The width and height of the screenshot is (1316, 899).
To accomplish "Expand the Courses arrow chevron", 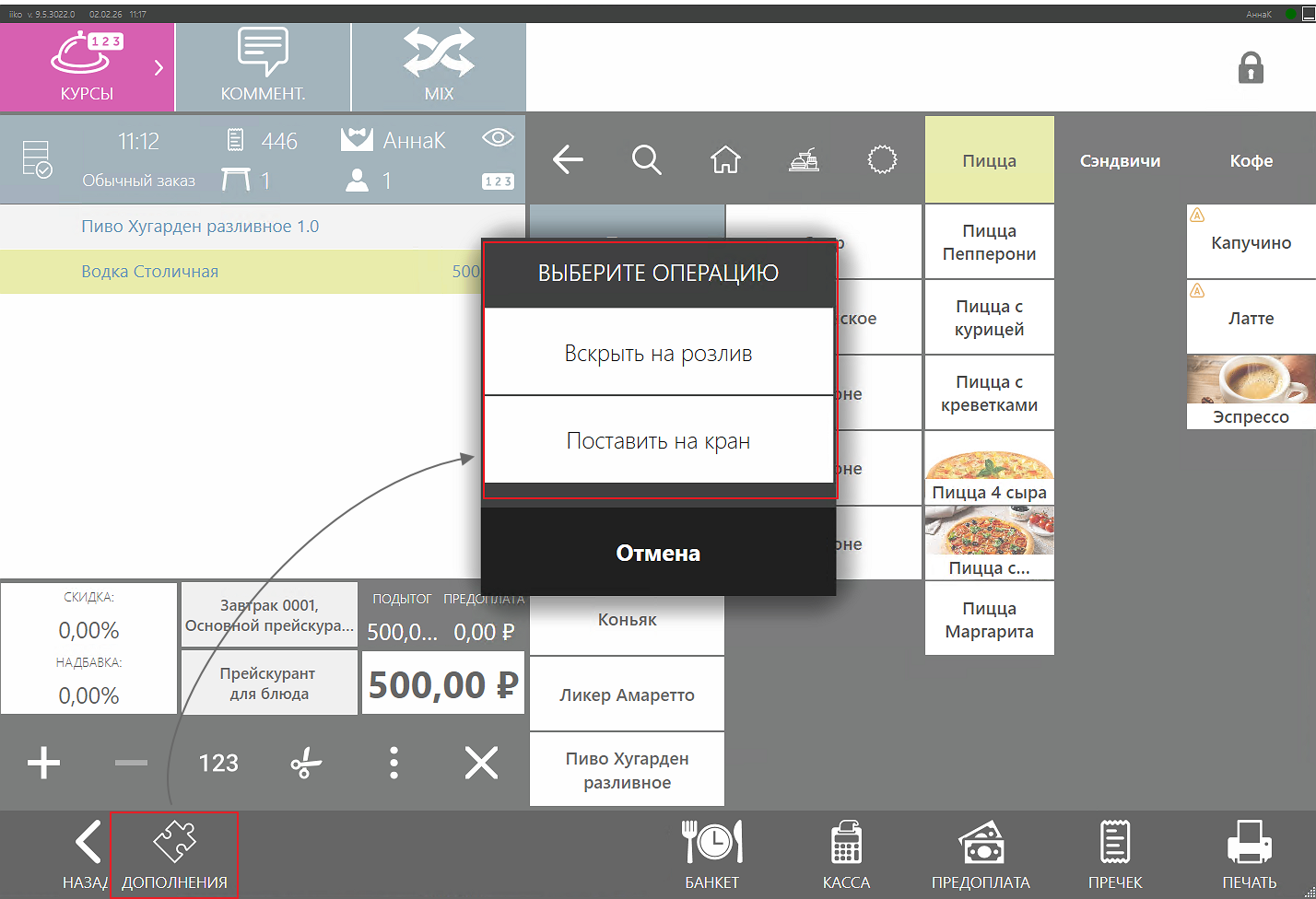I will 159,67.
